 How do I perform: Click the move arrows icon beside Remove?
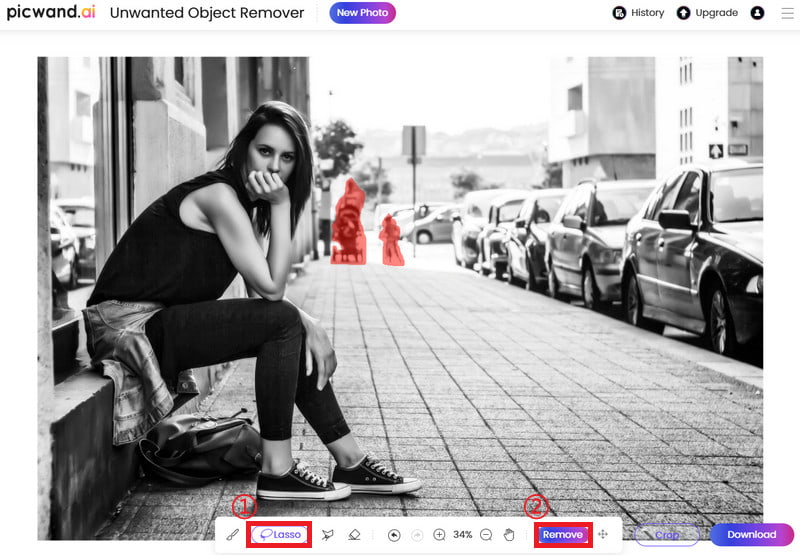[x=603, y=534]
